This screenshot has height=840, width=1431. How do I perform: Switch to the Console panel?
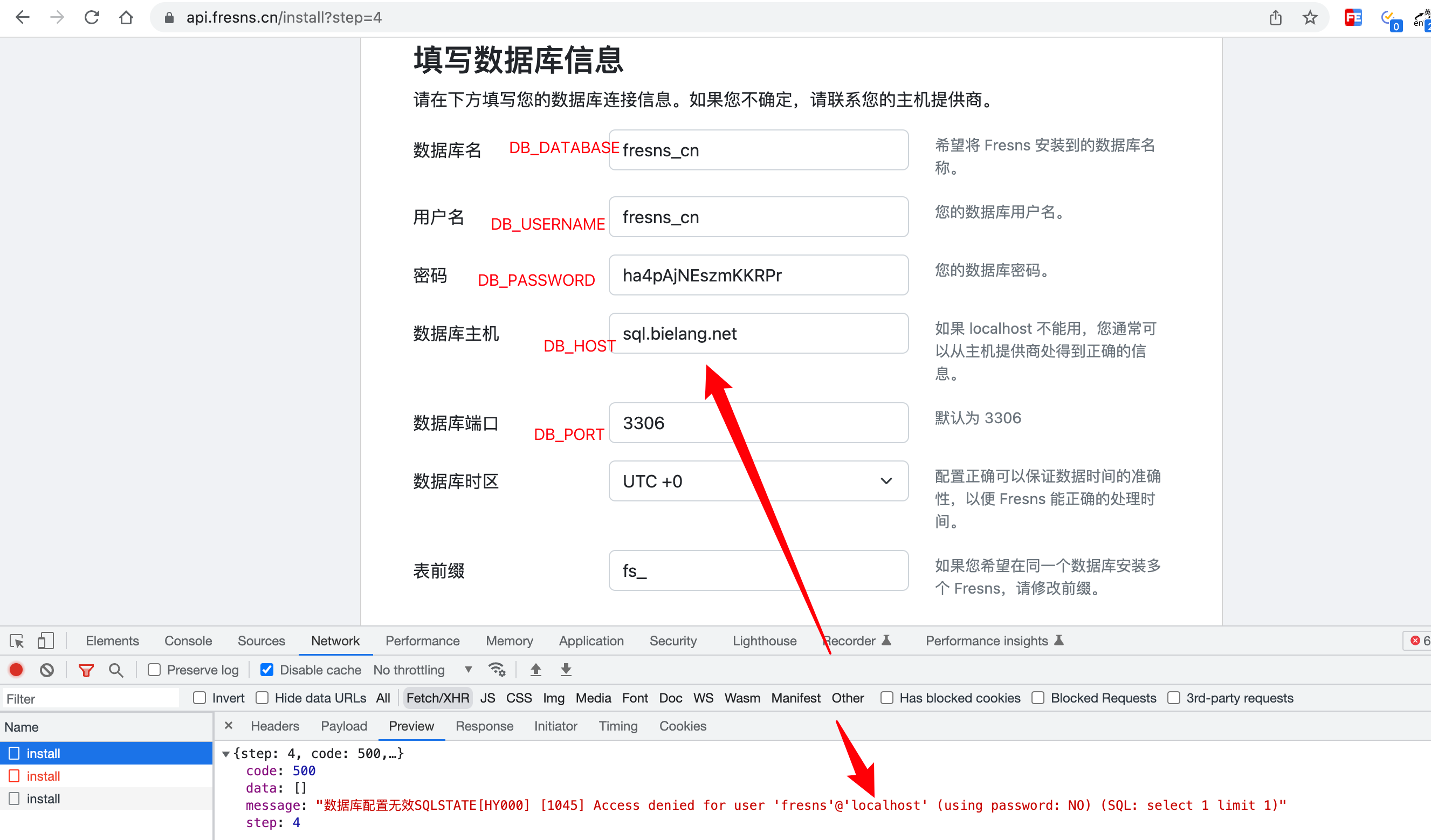[188, 641]
